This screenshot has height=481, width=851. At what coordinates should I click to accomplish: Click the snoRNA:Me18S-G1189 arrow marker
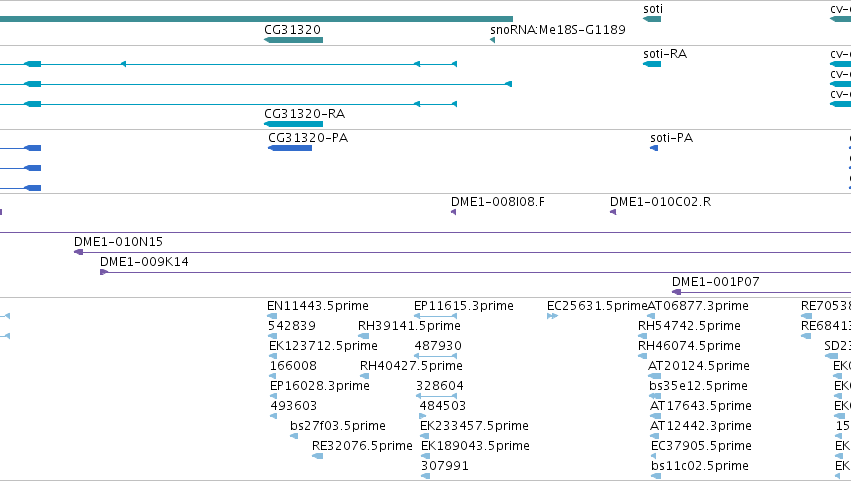[492, 40]
